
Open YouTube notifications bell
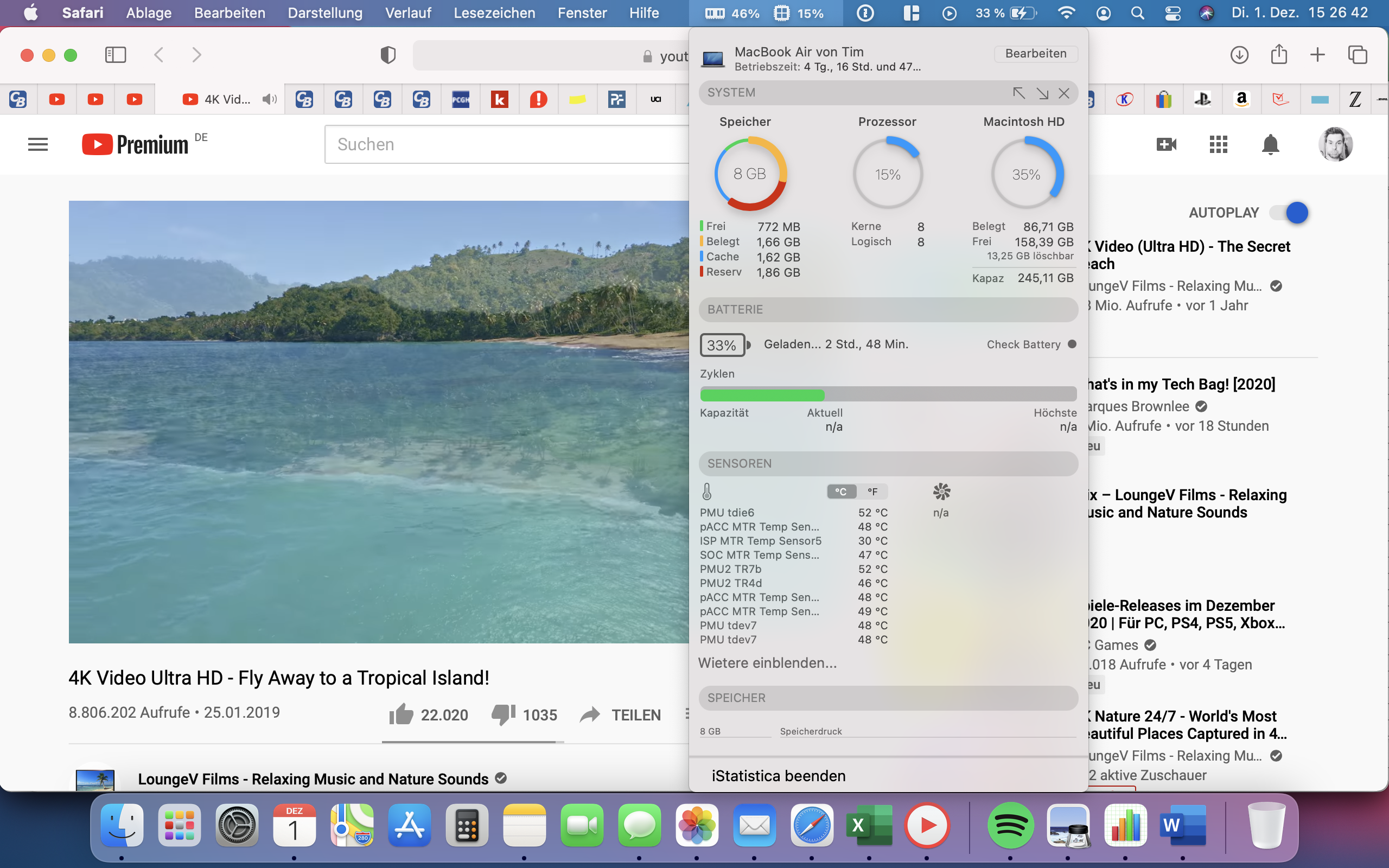pyautogui.click(x=1270, y=144)
